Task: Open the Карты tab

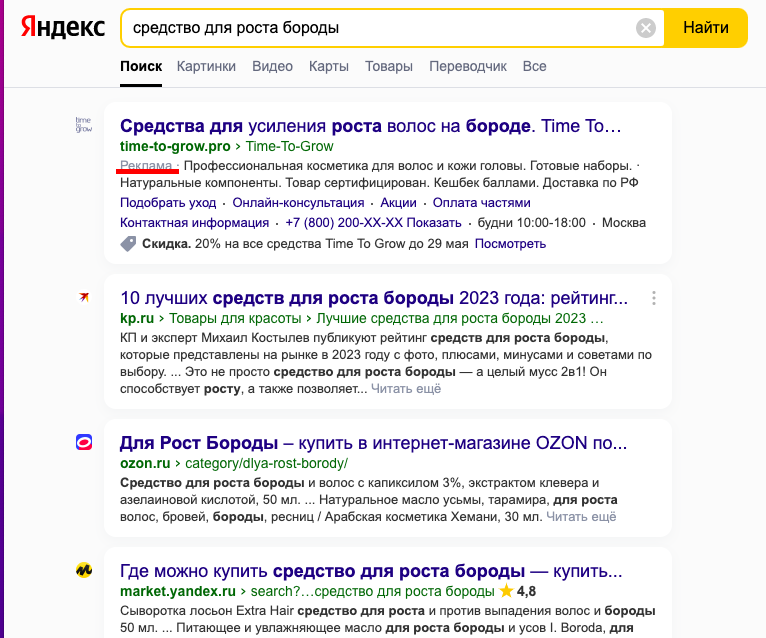Action: click(x=329, y=66)
